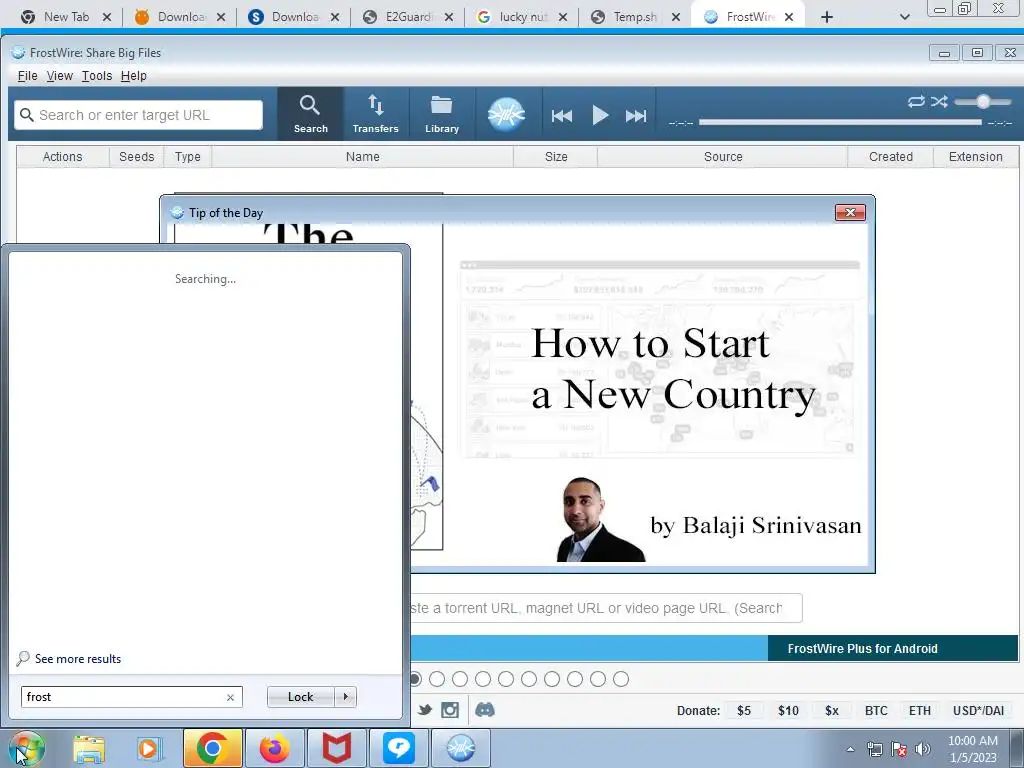Open the View menu

tap(59, 76)
